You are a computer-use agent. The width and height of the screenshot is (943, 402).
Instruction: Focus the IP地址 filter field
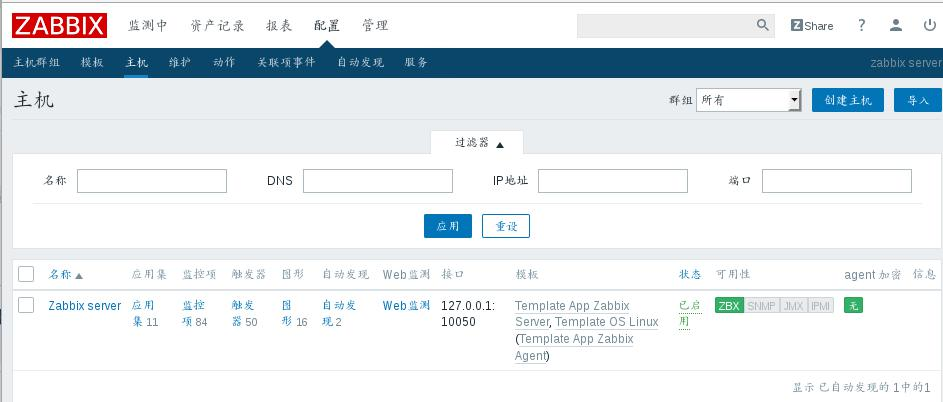pyautogui.click(x=613, y=181)
